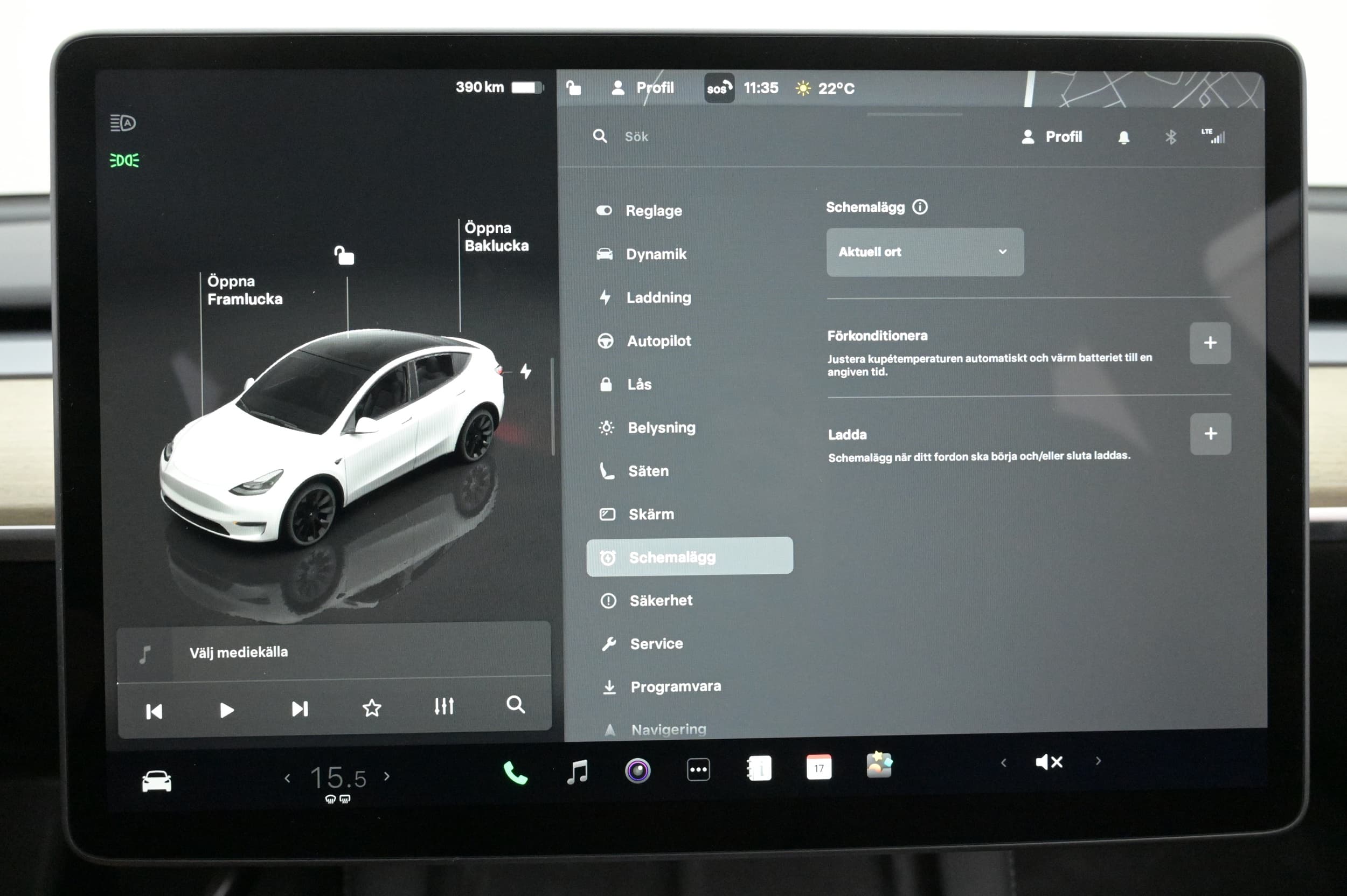Open Profil in the settings header
The width and height of the screenshot is (1347, 896).
(1052, 137)
